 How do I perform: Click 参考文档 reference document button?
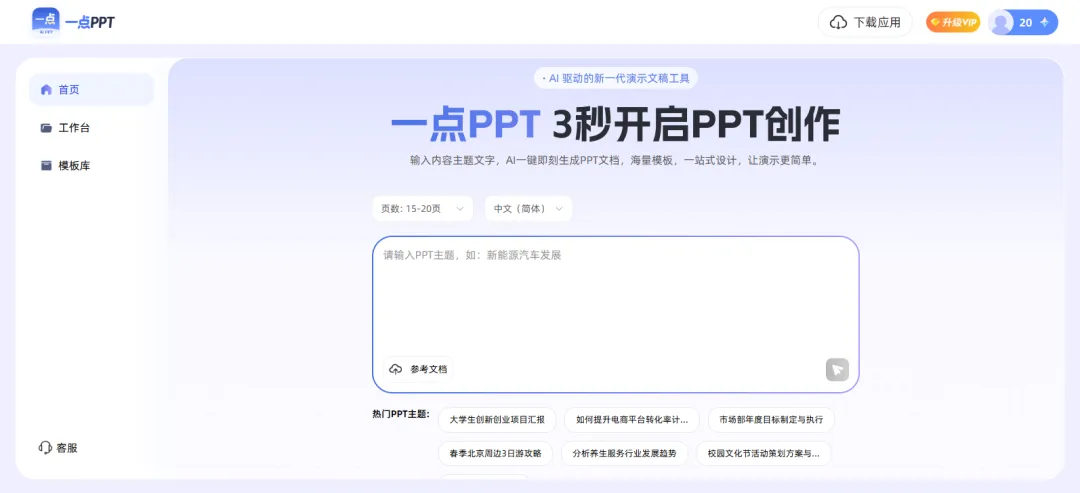pos(419,369)
